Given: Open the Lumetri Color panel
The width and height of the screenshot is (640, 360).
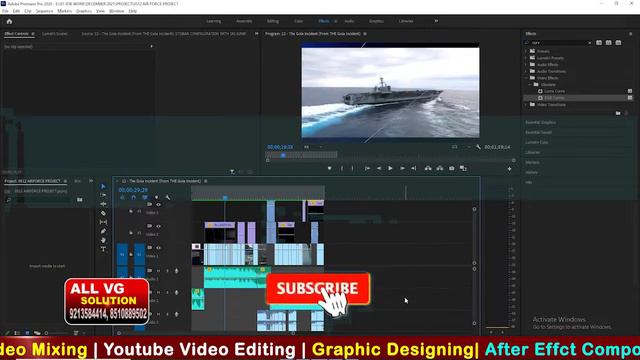Looking at the screenshot, I should click(x=537, y=142).
